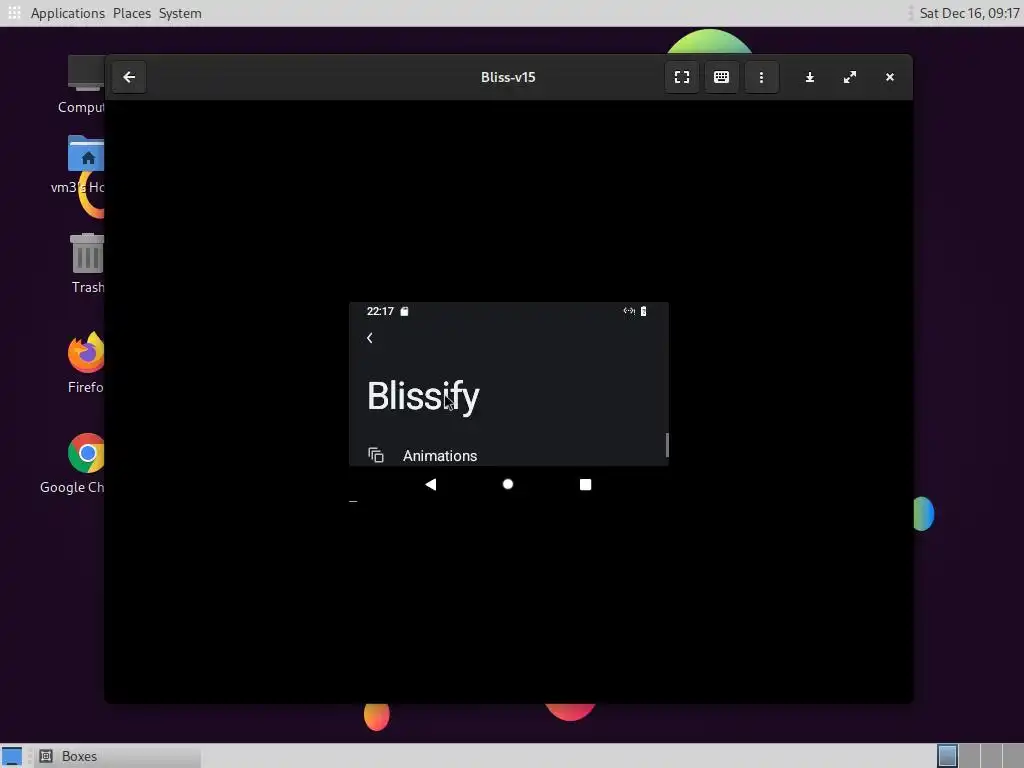Viewport: 1024px width, 768px height.
Task: Open the three-dot menu in Boxes
Action: [x=761, y=77]
